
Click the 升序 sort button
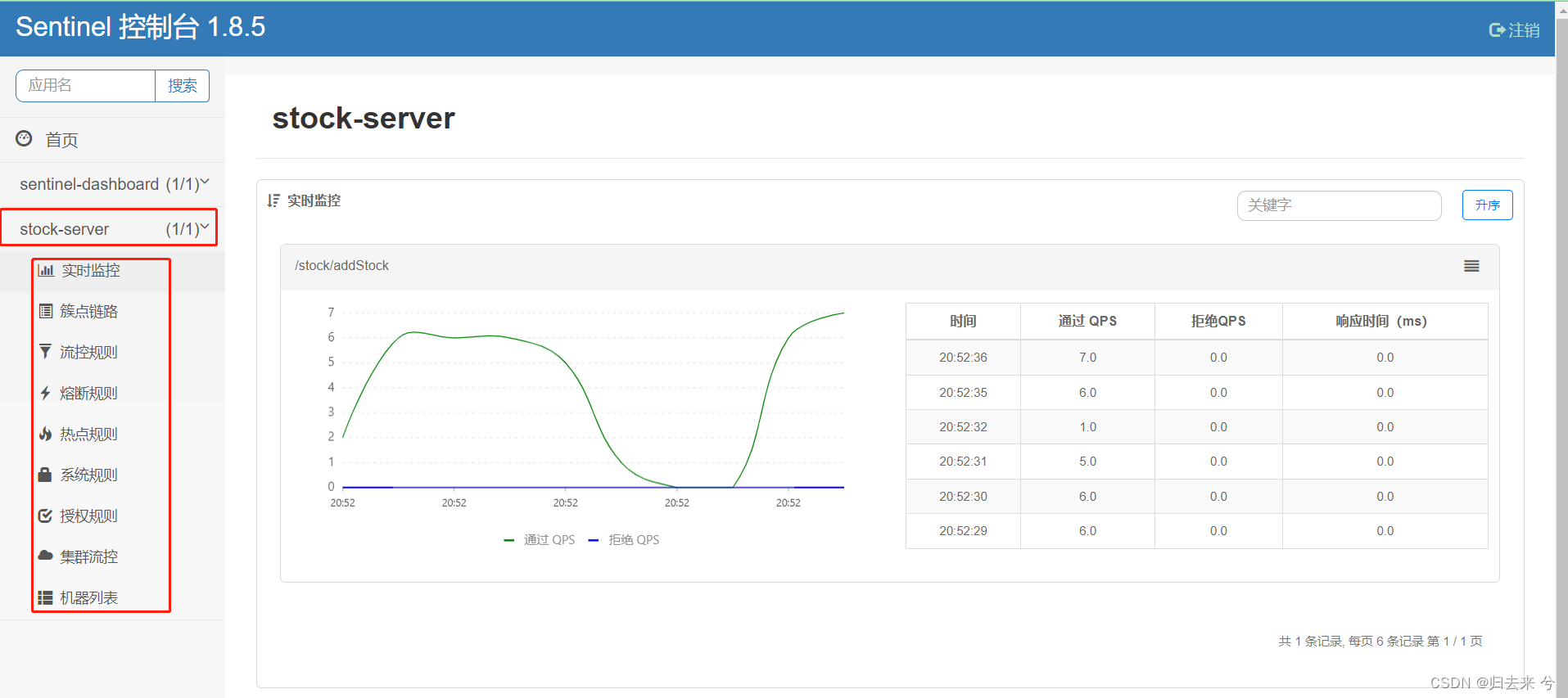click(x=1487, y=205)
